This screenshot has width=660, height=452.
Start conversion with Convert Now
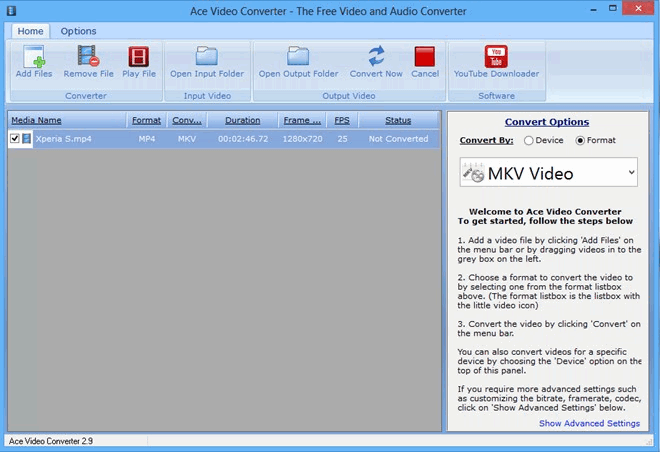[376, 62]
